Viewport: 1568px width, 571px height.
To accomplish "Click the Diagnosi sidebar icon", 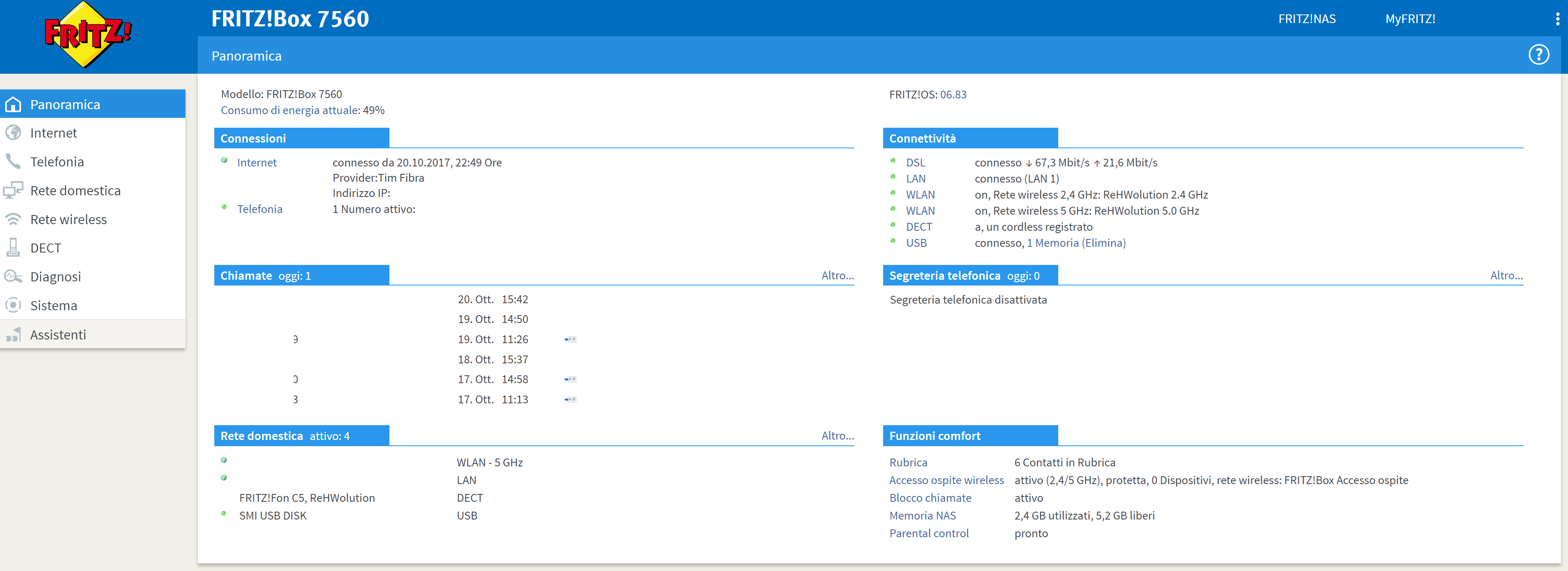I will (13, 276).
